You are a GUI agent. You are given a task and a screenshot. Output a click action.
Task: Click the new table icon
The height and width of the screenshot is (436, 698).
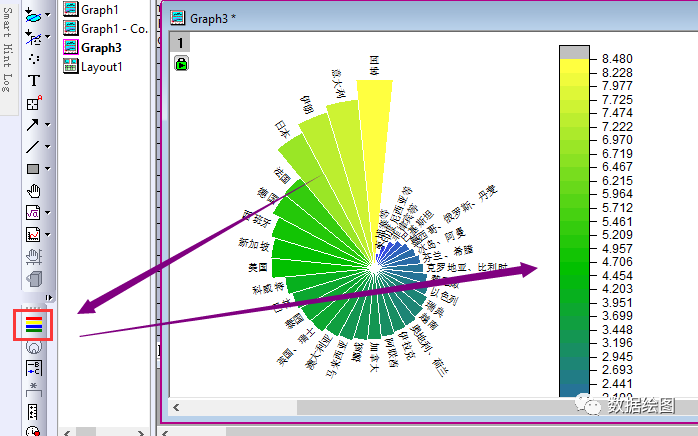click(33, 412)
